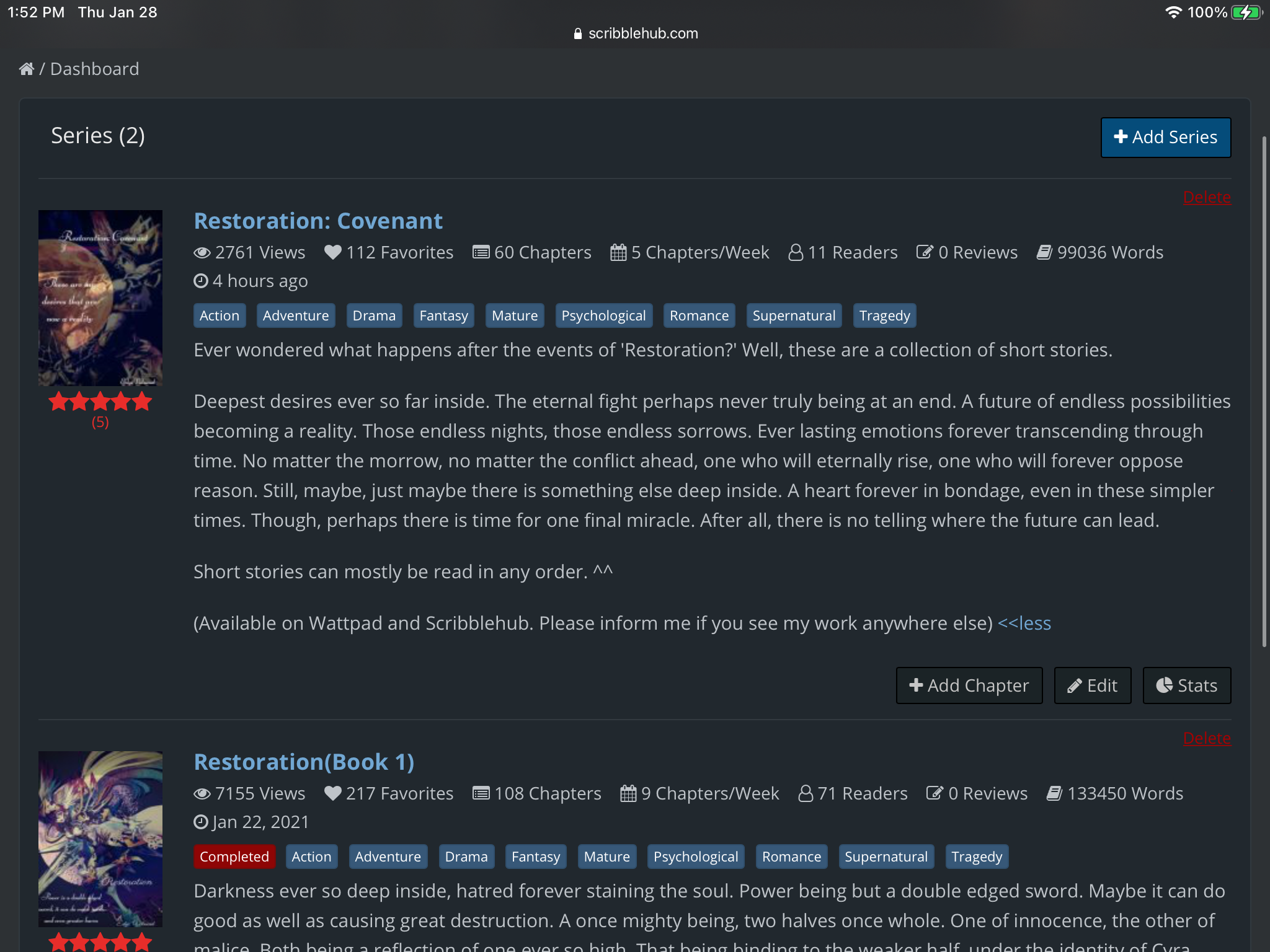Click the Reviews pencil icon for Restoration: Covenant

point(925,252)
